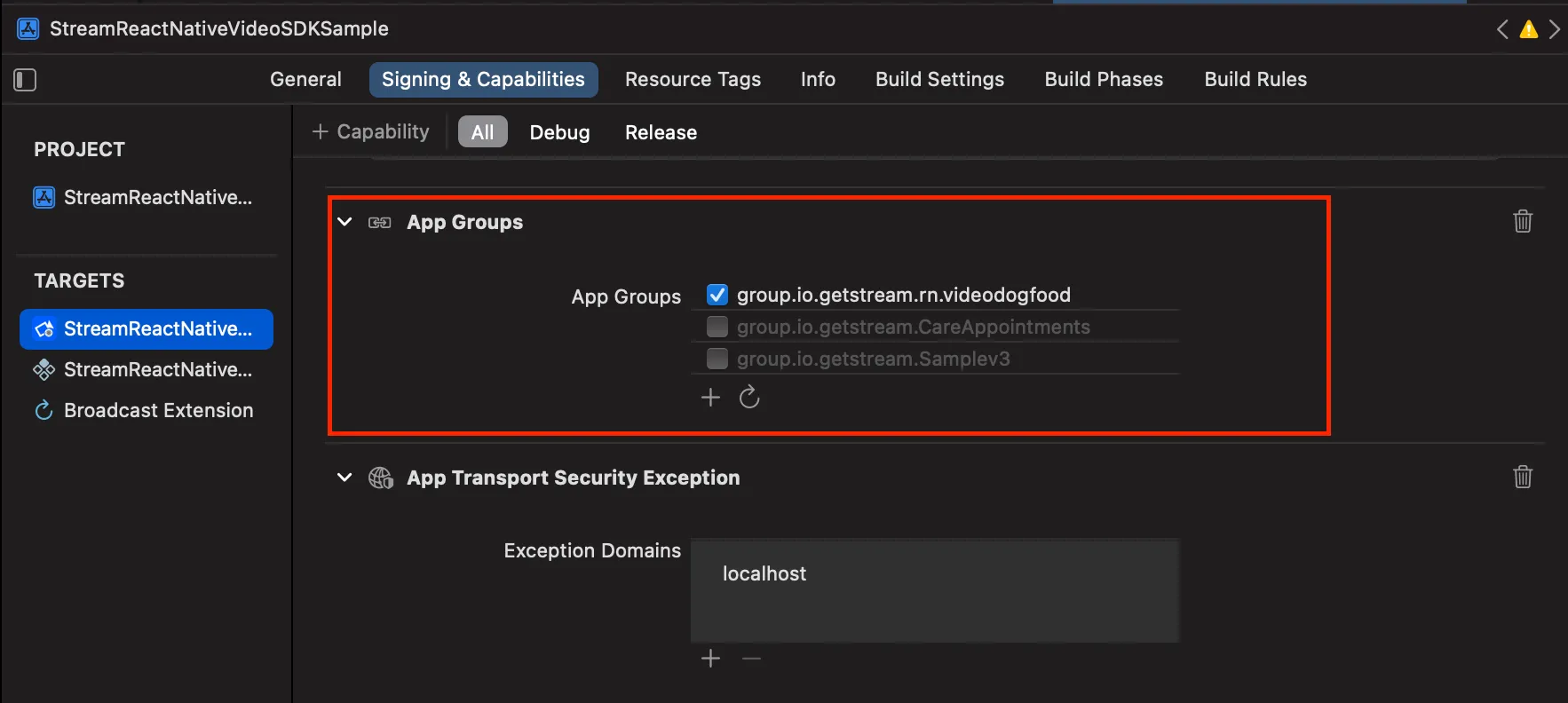Viewport: 1568px width, 703px height.
Task: Filter capabilities by Release
Action: point(661,132)
